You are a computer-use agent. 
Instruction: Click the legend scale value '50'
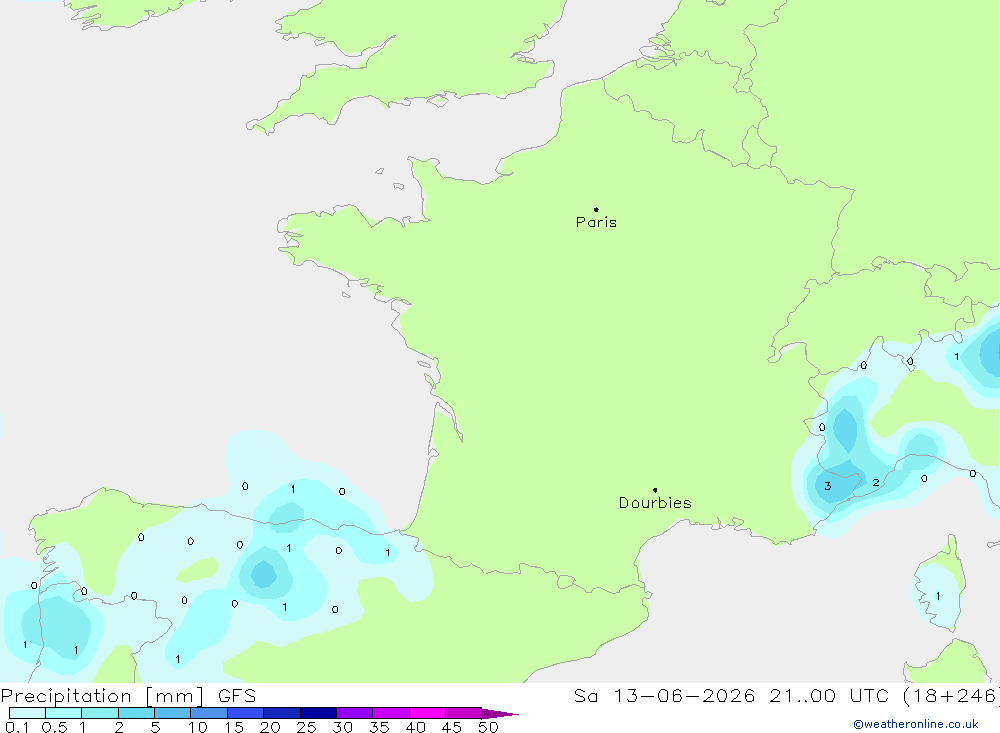coord(489,727)
